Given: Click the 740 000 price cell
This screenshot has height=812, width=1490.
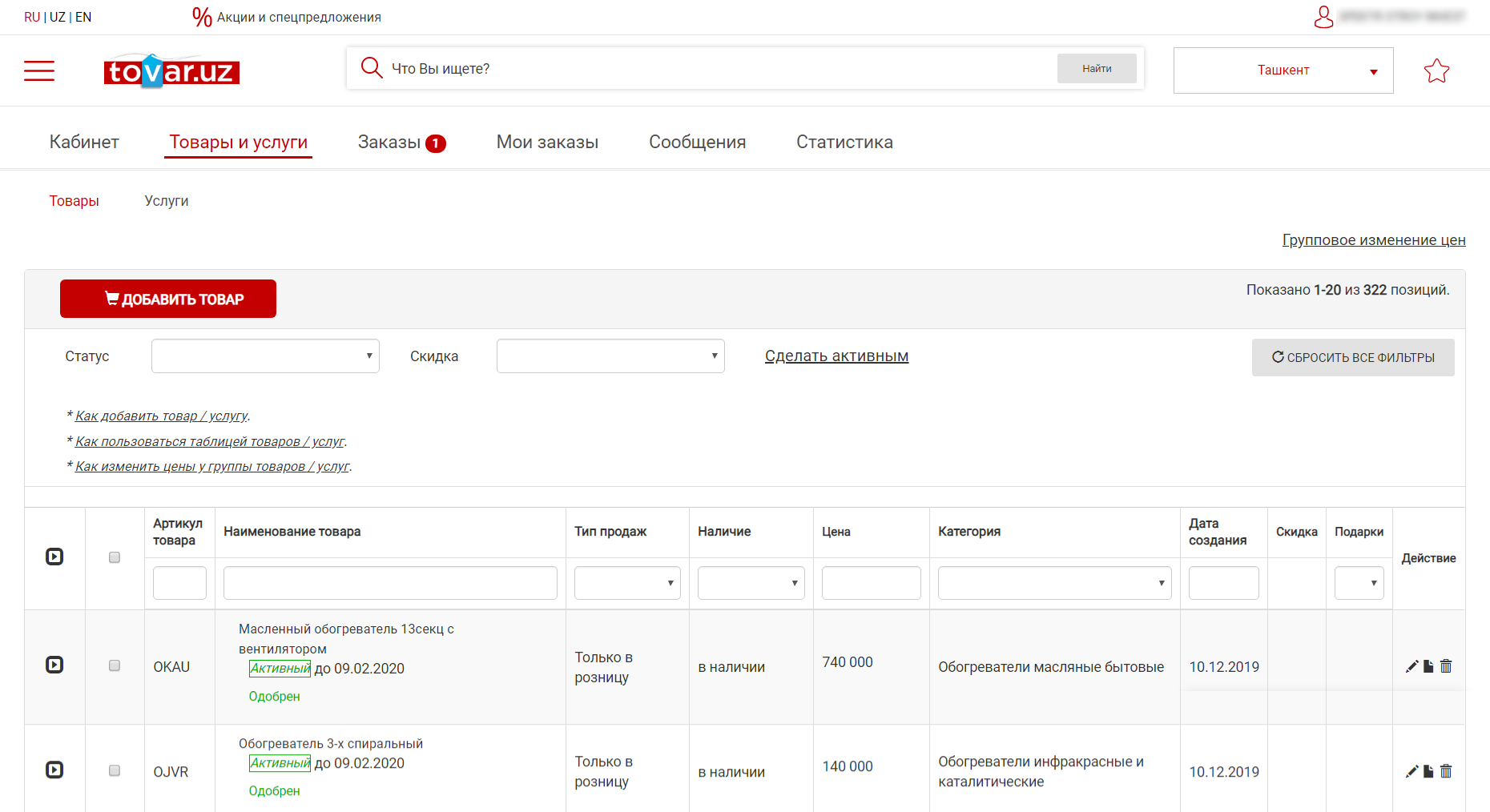Looking at the screenshot, I should 848,662.
